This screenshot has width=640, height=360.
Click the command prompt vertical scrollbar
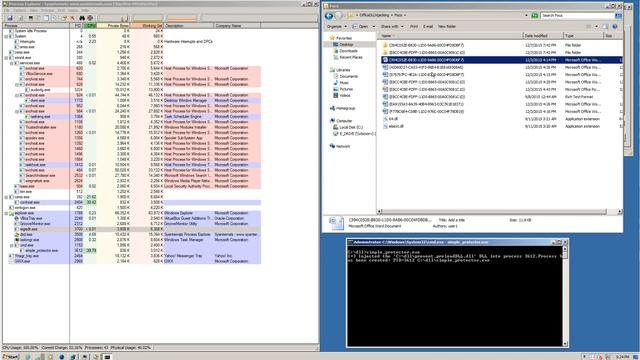coord(565,295)
